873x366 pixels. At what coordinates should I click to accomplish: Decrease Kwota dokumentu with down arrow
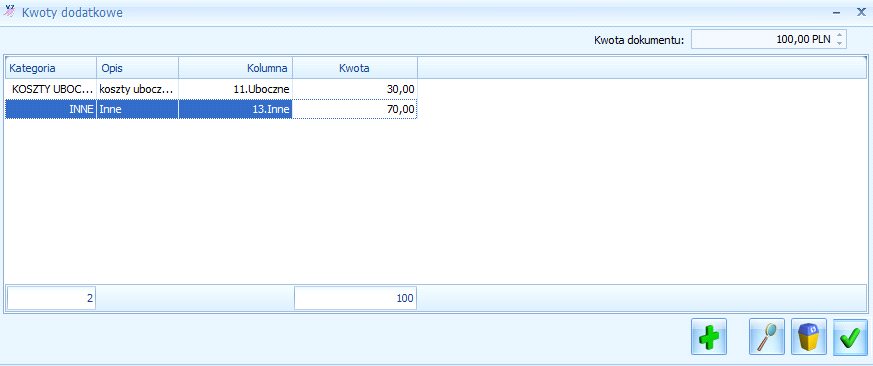(x=840, y=43)
